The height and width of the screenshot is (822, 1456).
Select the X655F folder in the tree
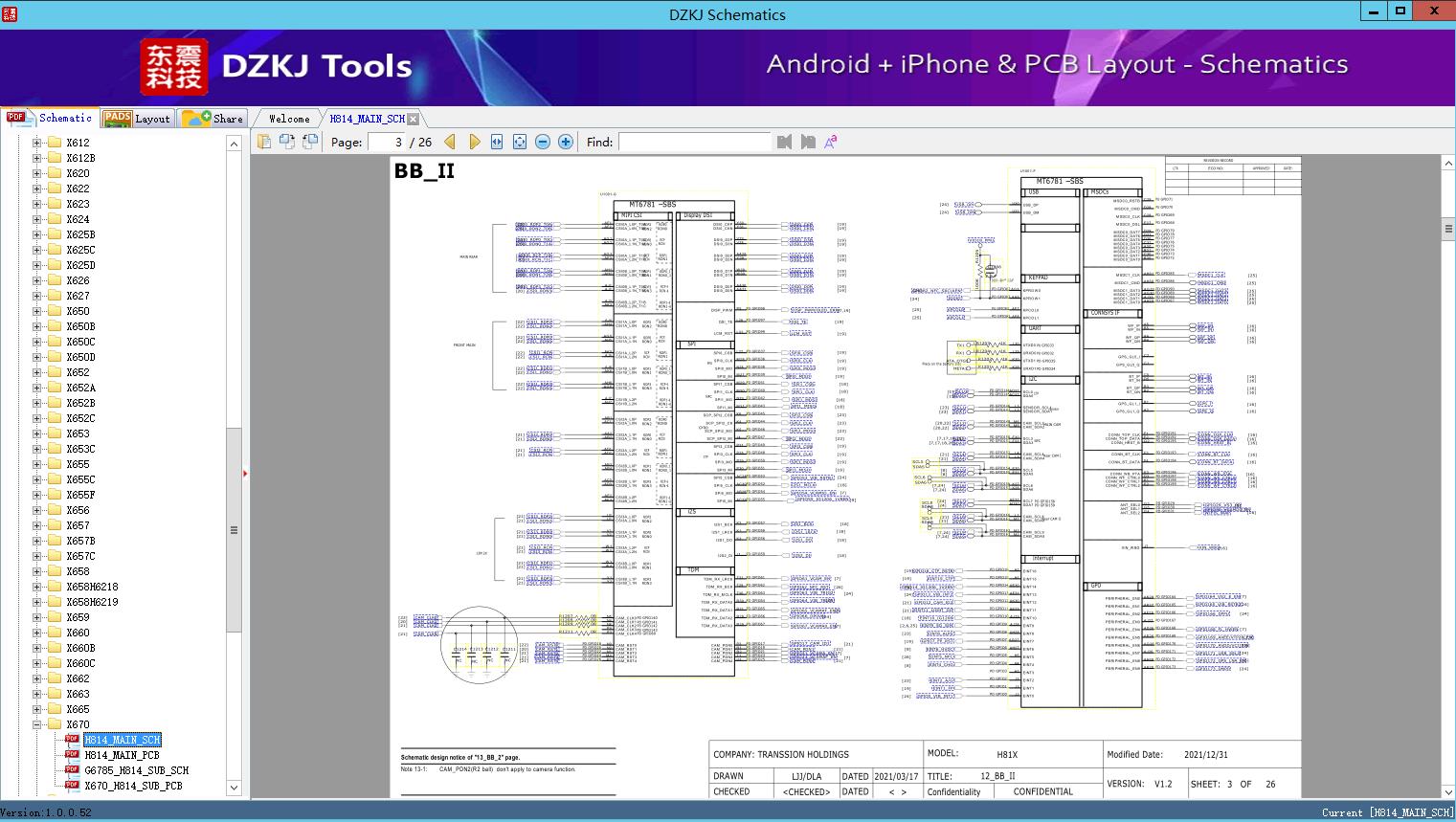(80, 495)
